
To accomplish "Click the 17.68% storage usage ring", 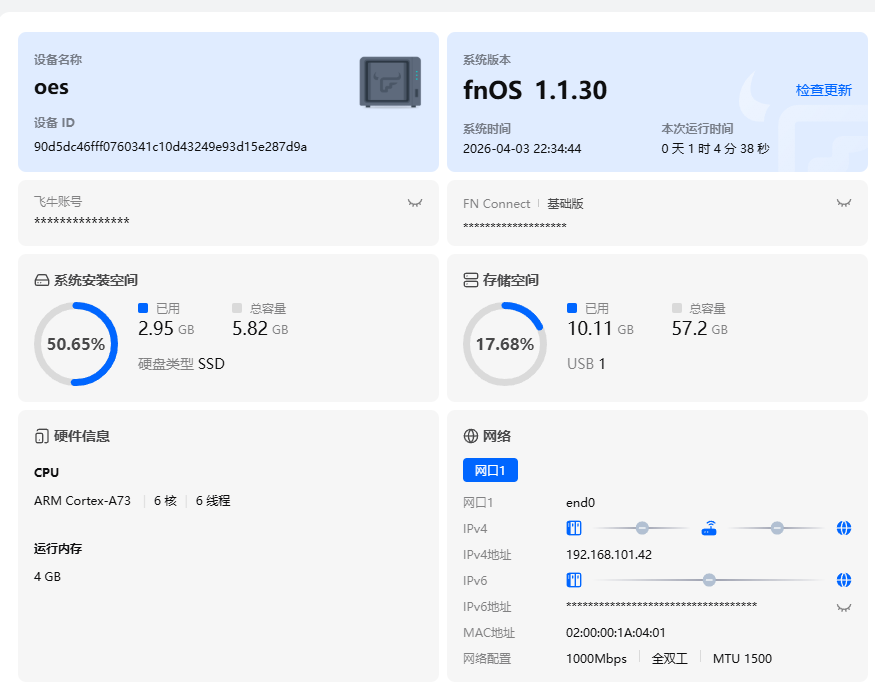I will click(x=505, y=344).
